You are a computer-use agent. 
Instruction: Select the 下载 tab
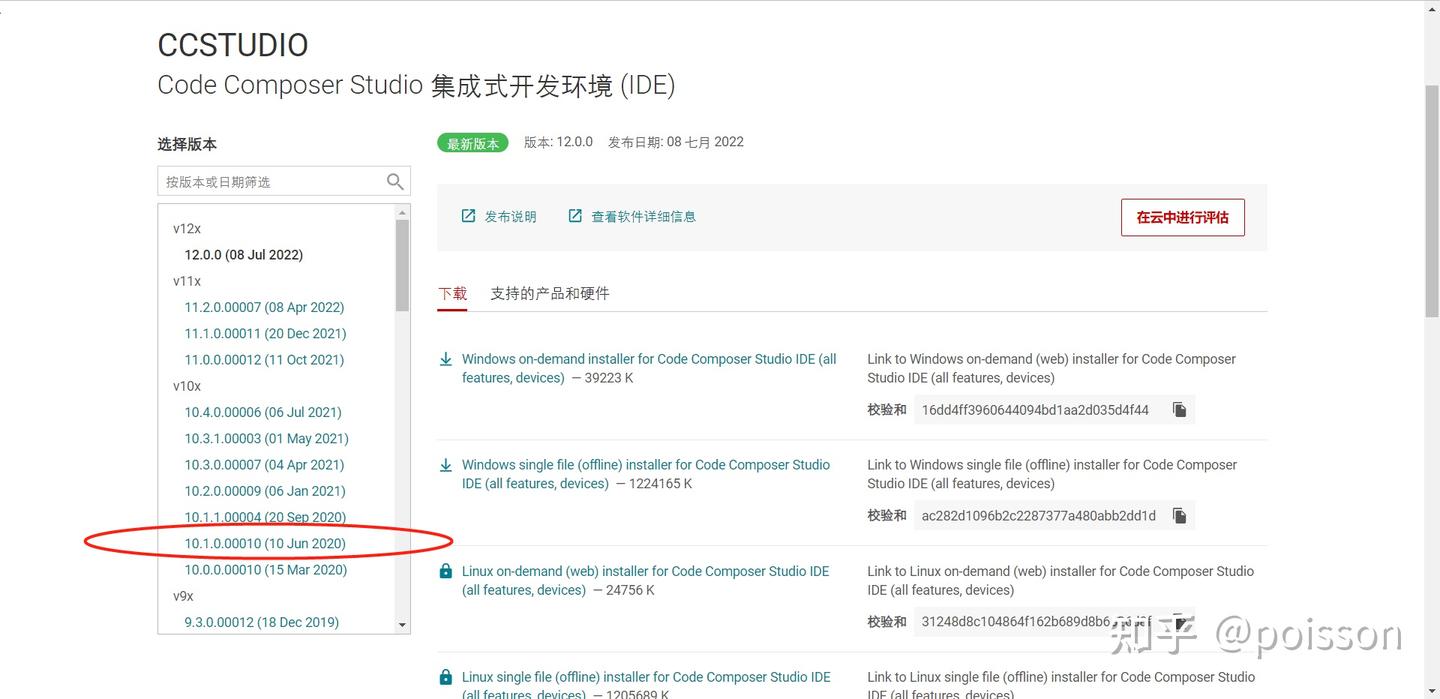452,293
